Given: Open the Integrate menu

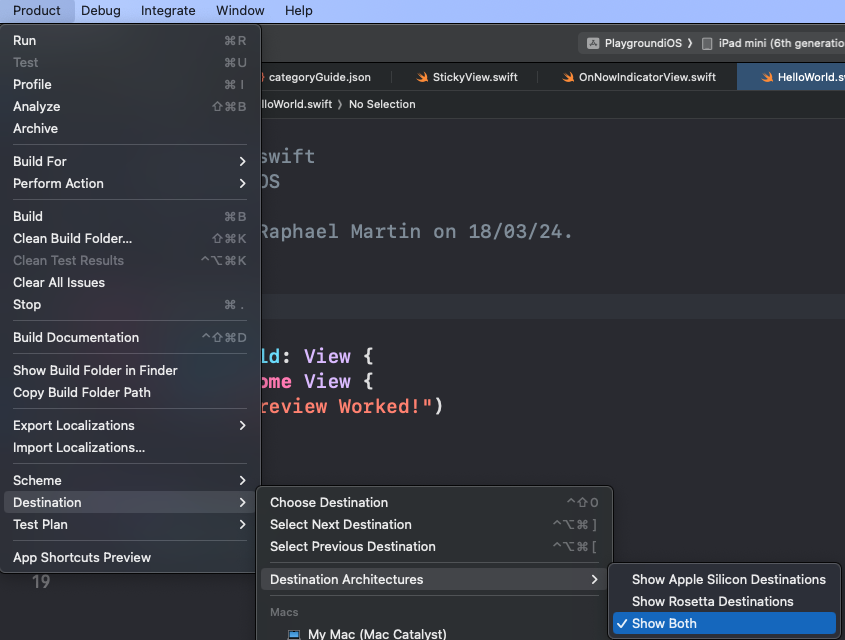Looking at the screenshot, I should pyautogui.click(x=168, y=11).
